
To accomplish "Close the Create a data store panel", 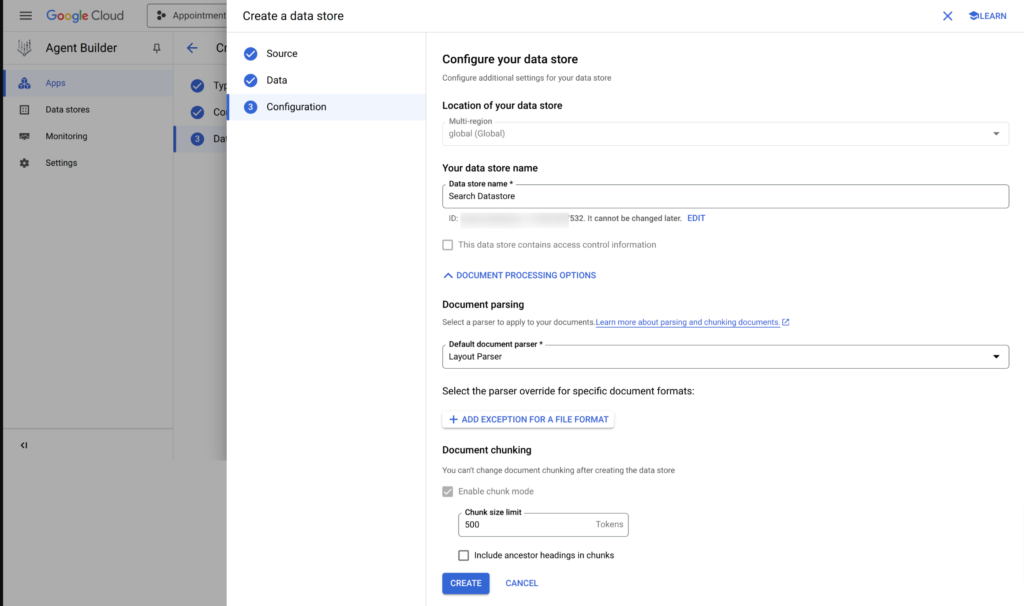I will (x=947, y=16).
